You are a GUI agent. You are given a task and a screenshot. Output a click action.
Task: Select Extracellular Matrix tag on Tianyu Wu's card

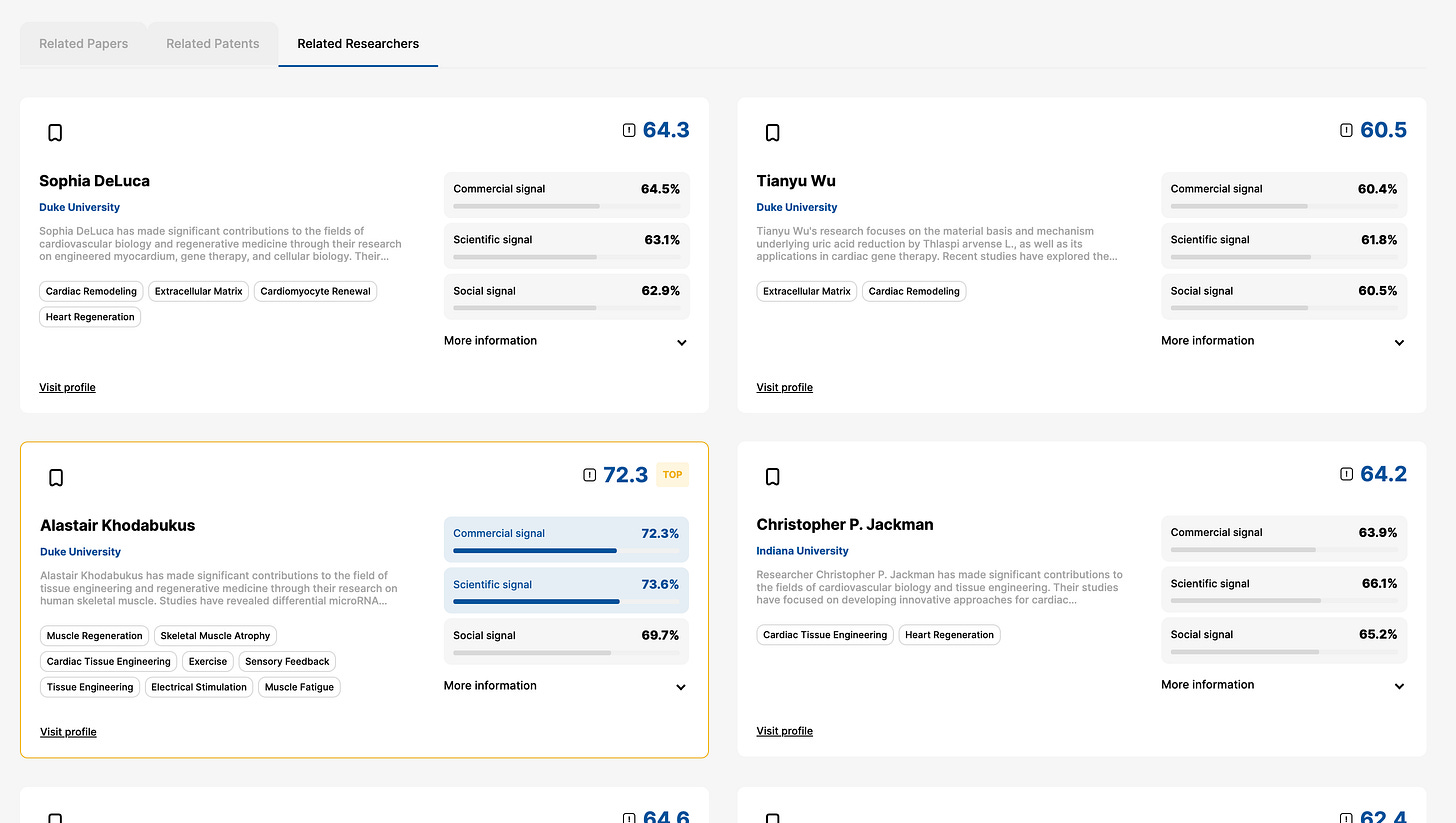(x=807, y=292)
